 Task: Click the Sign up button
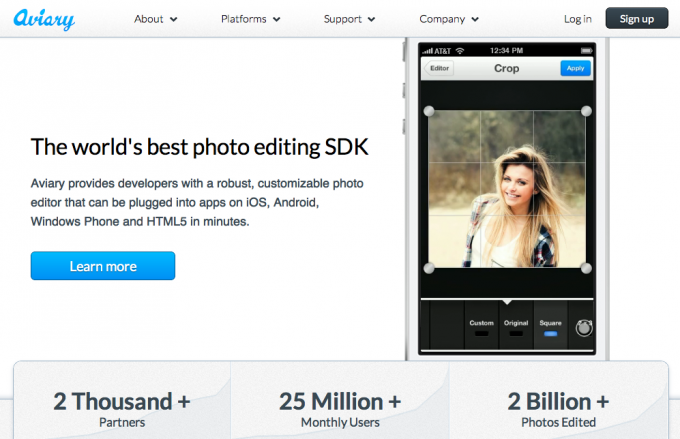tap(637, 18)
